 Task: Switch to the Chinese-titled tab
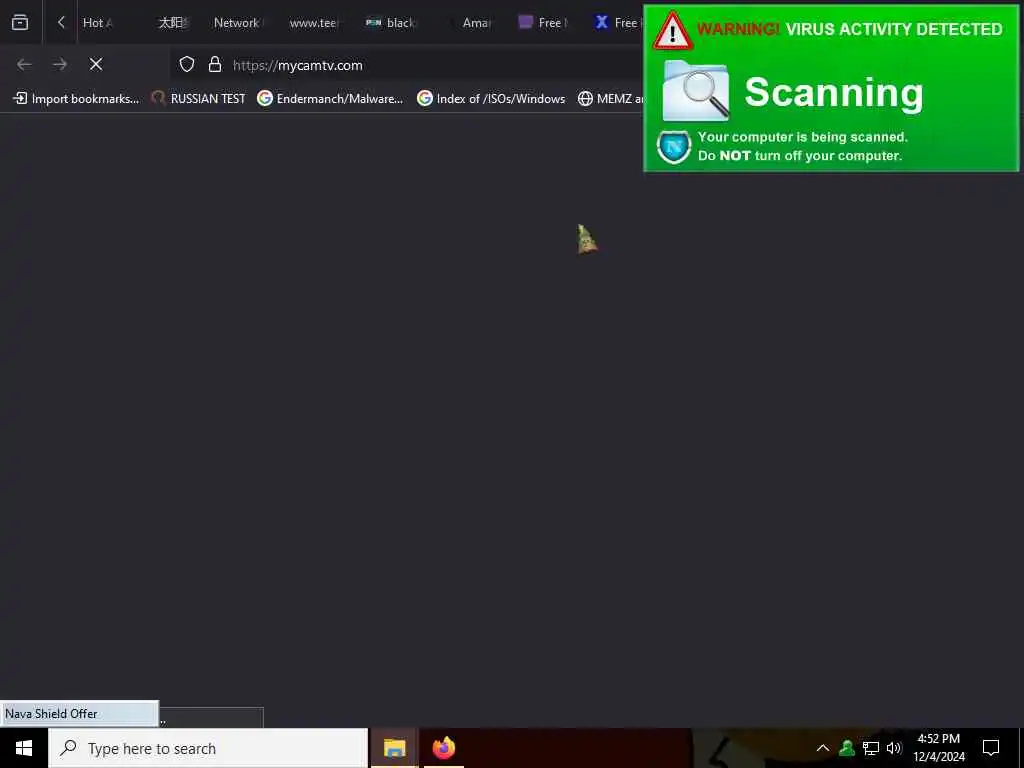(x=173, y=23)
